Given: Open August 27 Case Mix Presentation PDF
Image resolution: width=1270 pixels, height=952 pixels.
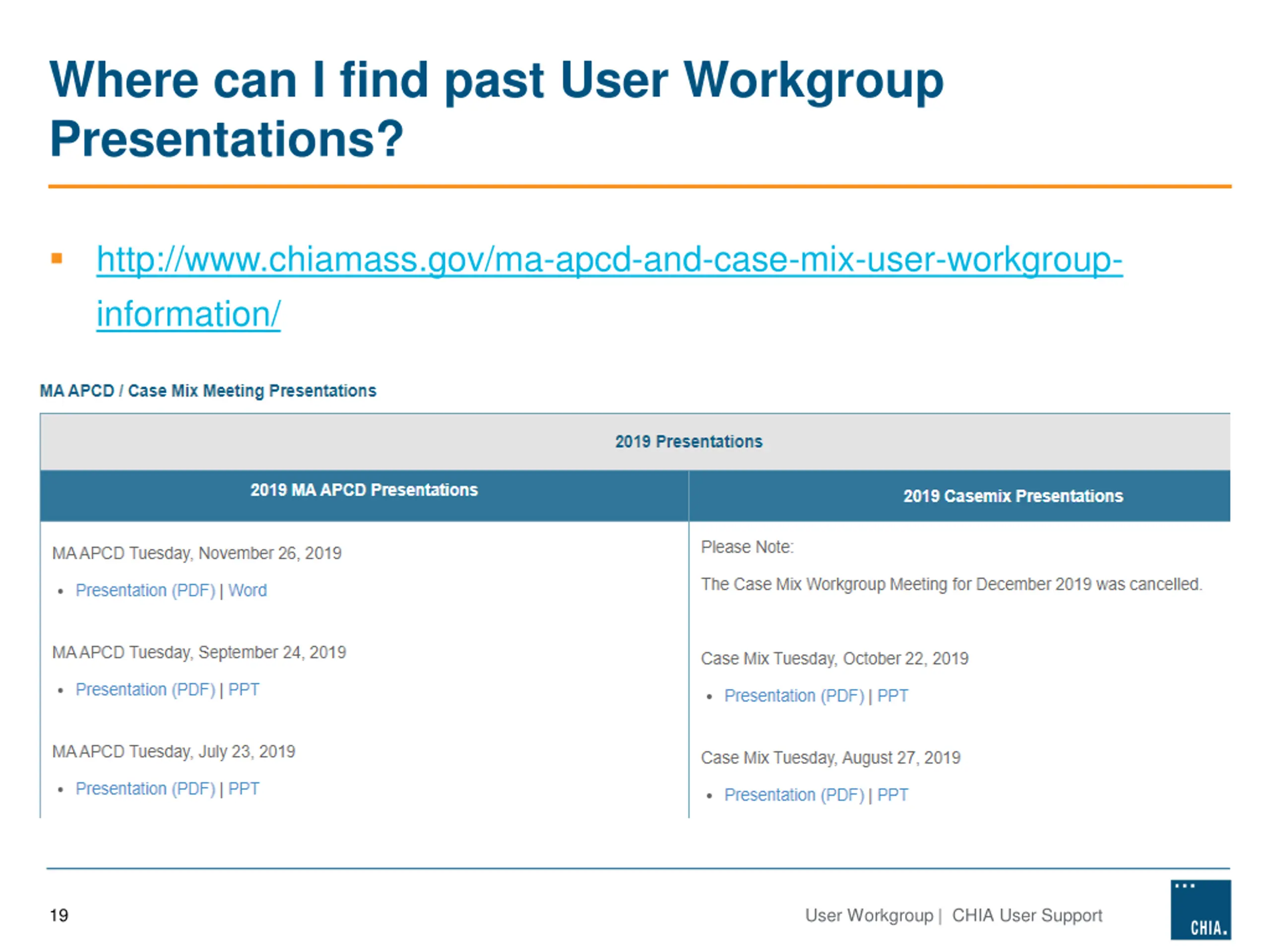Looking at the screenshot, I should coord(793,795).
